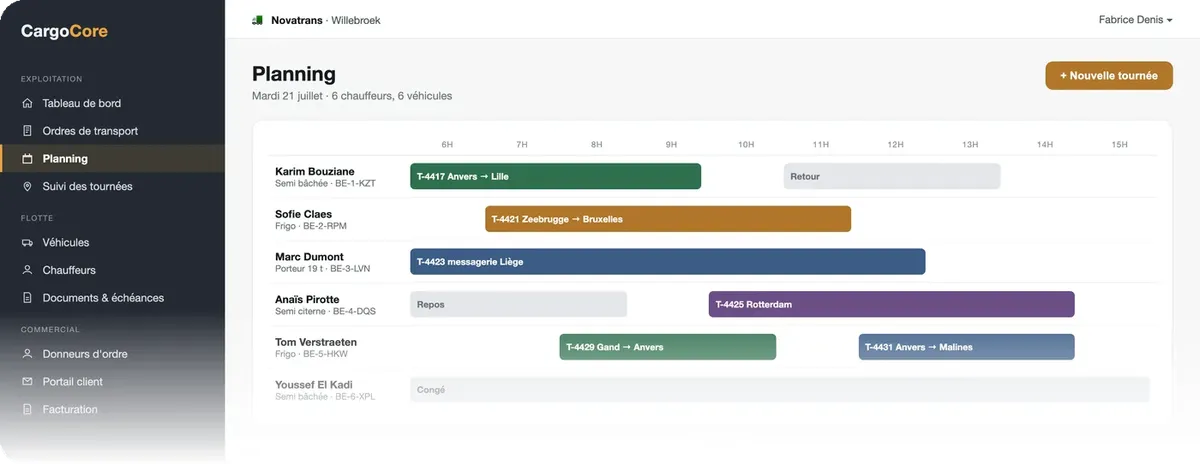
Task: Select tour T-4425 Rotterdam
Action: 892,304
